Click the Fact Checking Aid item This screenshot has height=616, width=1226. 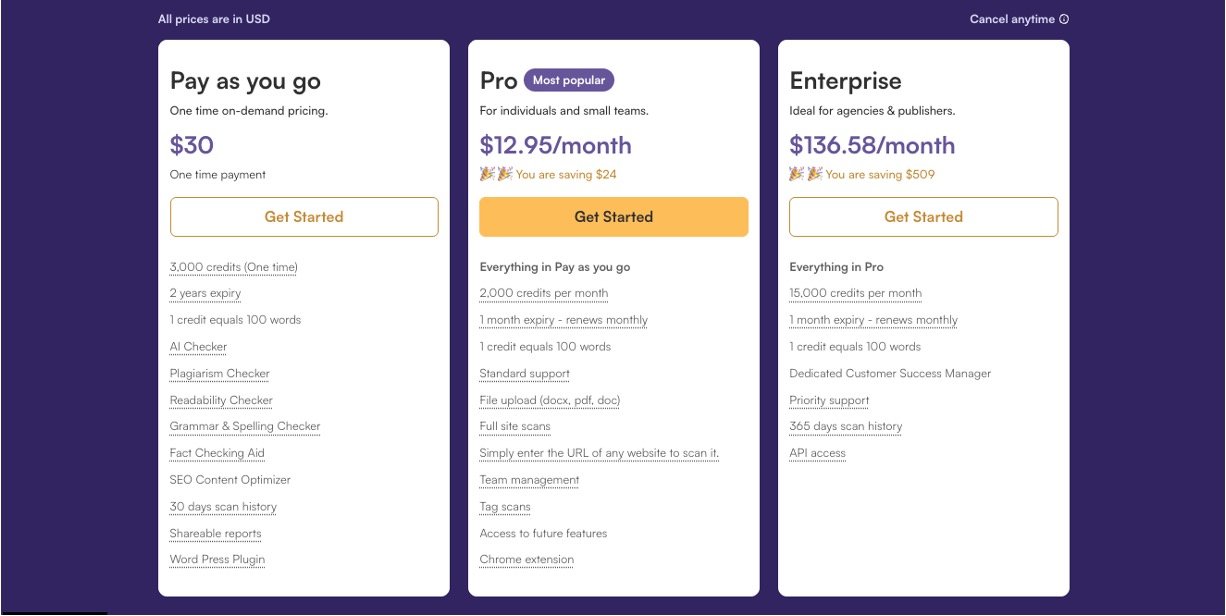pyautogui.click(x=217, y=453)
